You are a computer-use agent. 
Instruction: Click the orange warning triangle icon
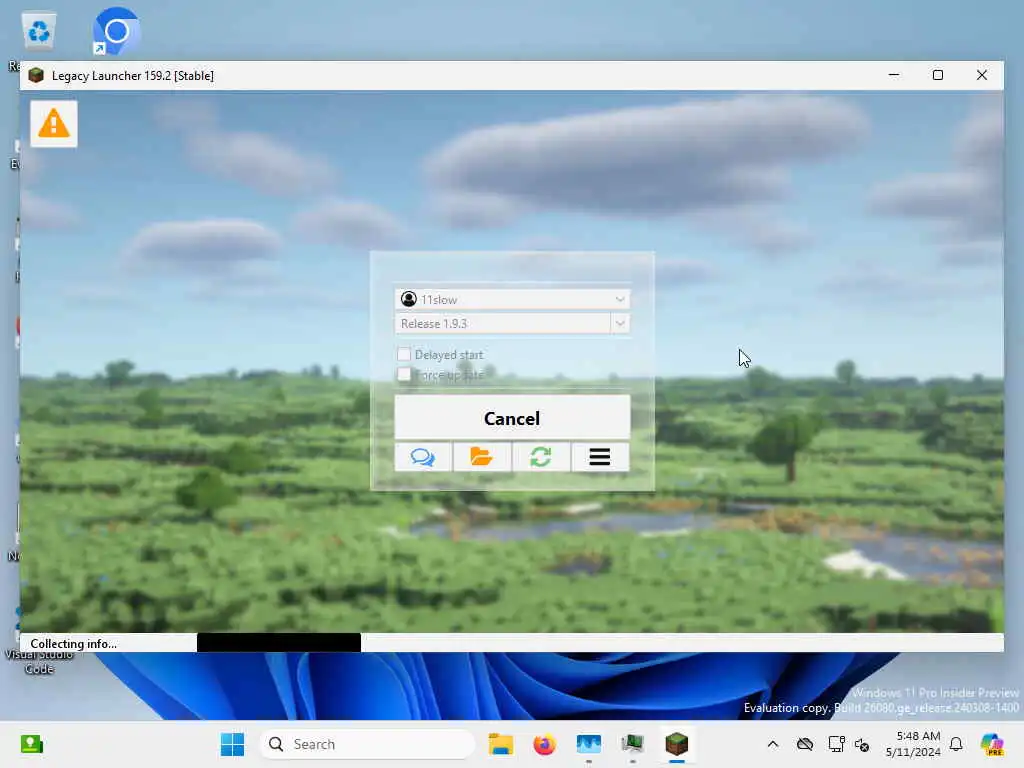click(54, 123)
